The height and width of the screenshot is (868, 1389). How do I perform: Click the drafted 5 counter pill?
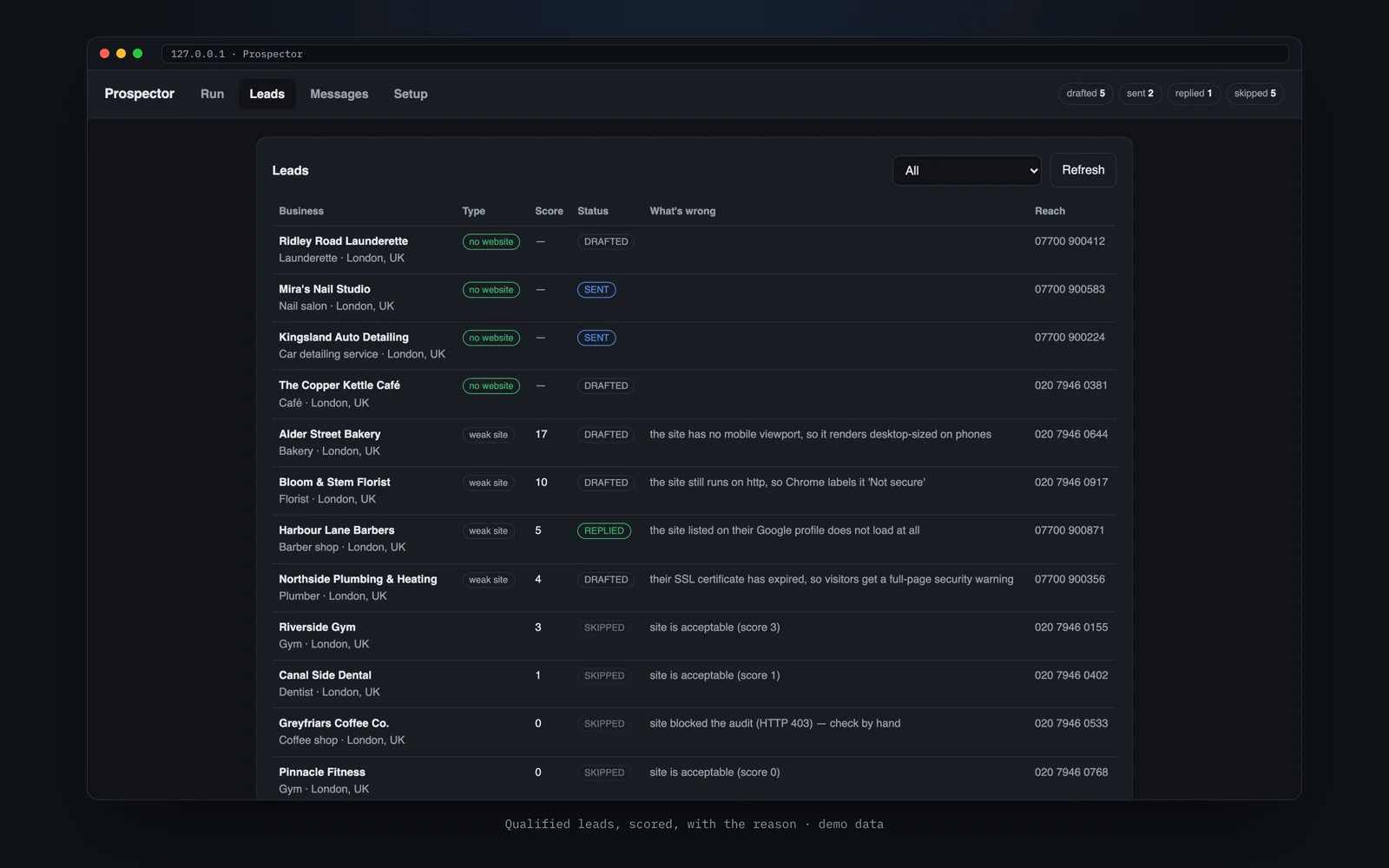[x=1085, y=94]
